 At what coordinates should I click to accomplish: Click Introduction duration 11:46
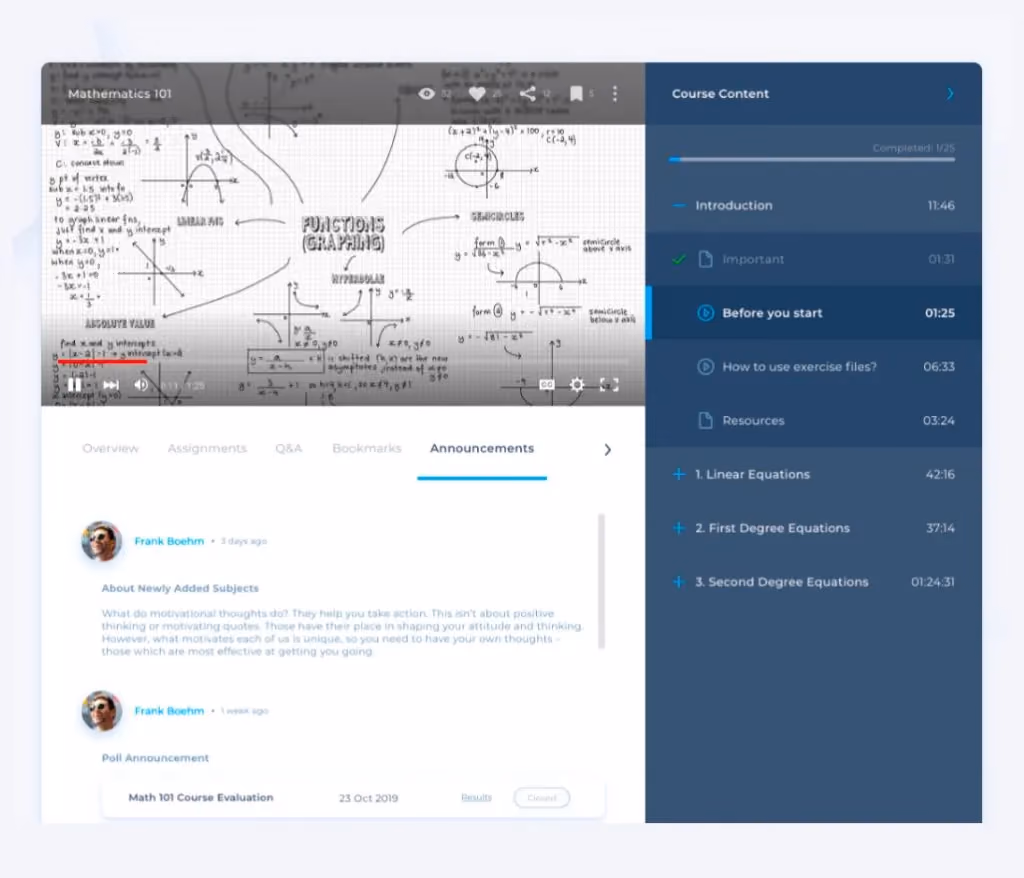point(941,205)
